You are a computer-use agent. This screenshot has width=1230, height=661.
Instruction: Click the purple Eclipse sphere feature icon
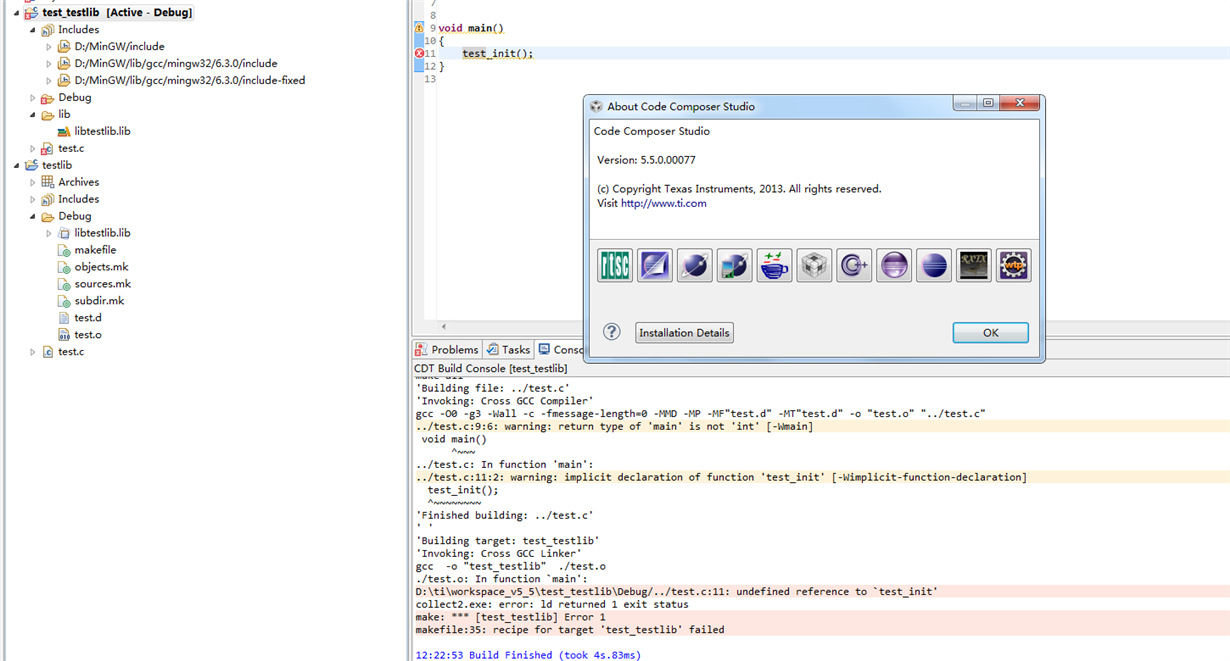coord(894,265)
